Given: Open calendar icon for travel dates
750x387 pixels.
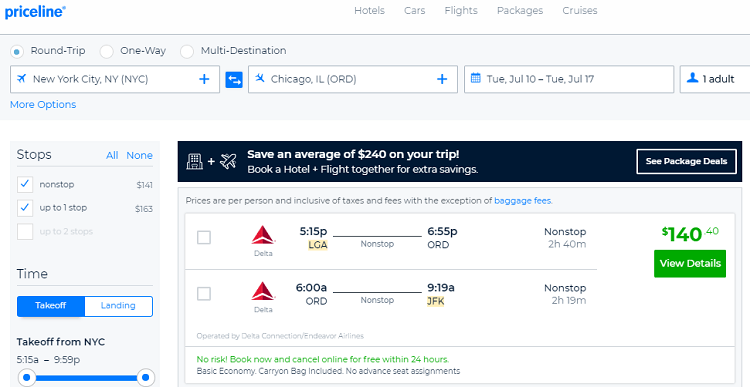Looking at the screenshot, I should pyautogui.click(x=475, y=78).
